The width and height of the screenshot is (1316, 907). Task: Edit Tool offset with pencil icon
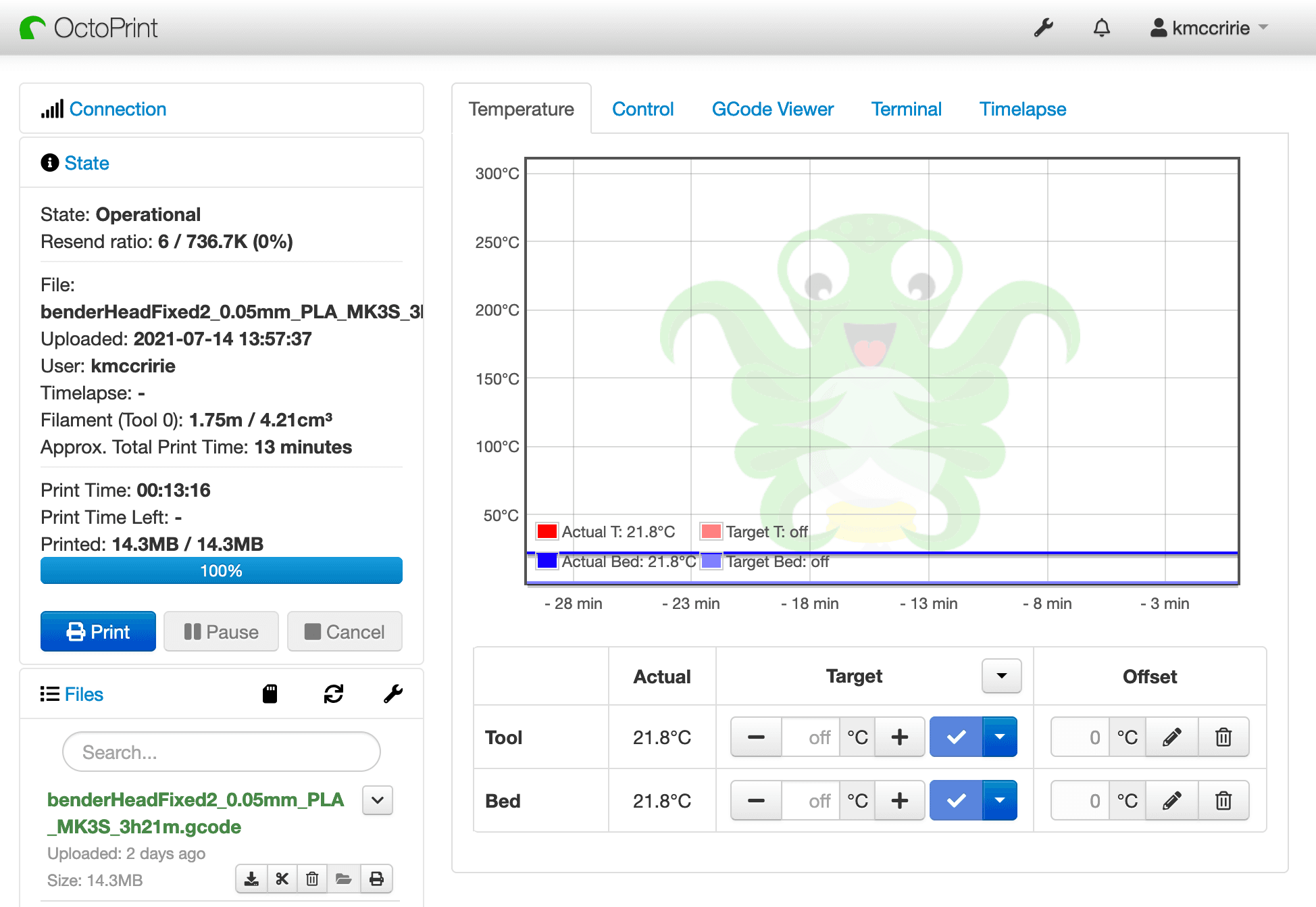pyautogui.click(x=1171, y=737)
